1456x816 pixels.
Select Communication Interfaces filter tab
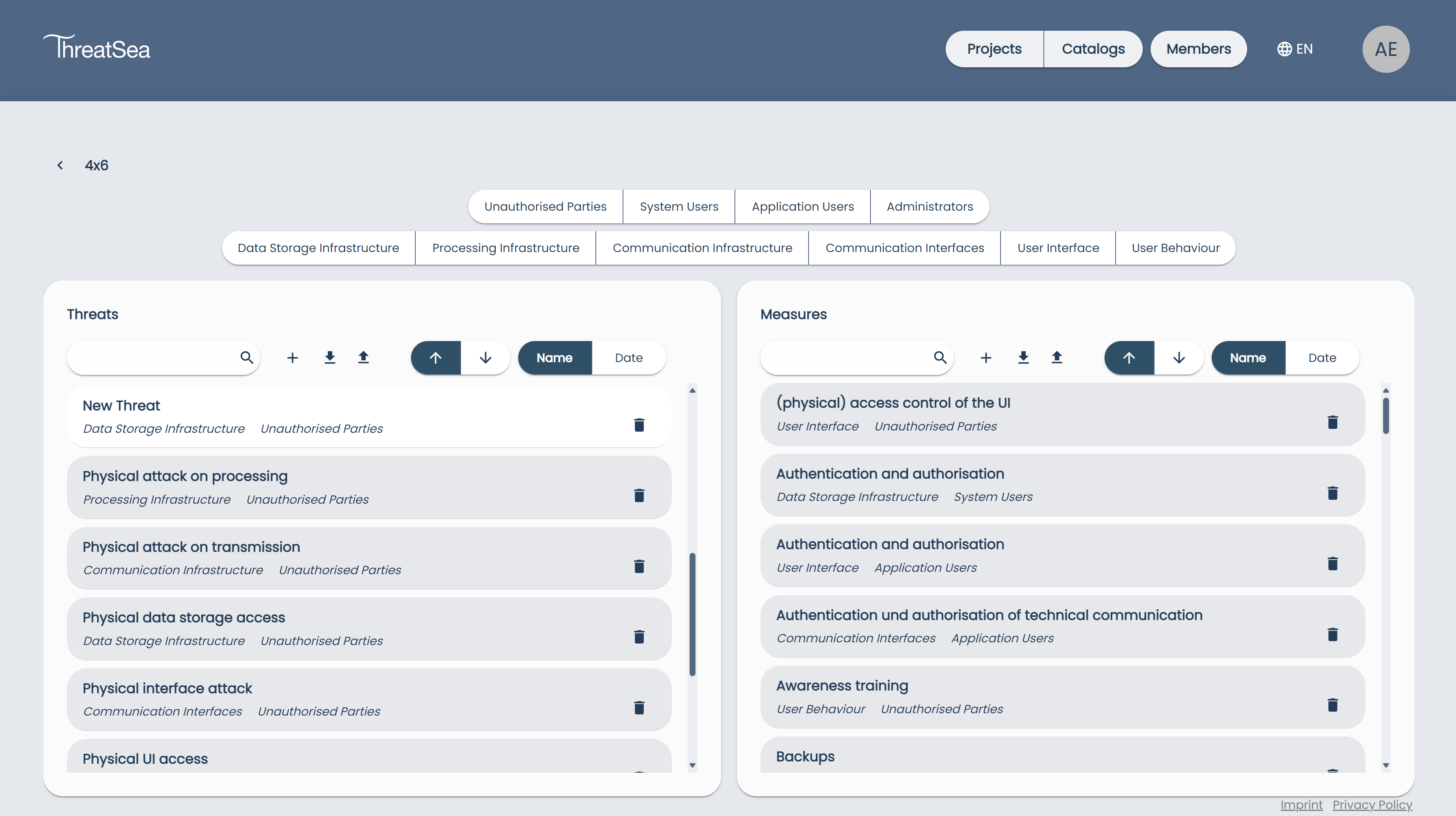pyautogui.click(x=904, y=248)
